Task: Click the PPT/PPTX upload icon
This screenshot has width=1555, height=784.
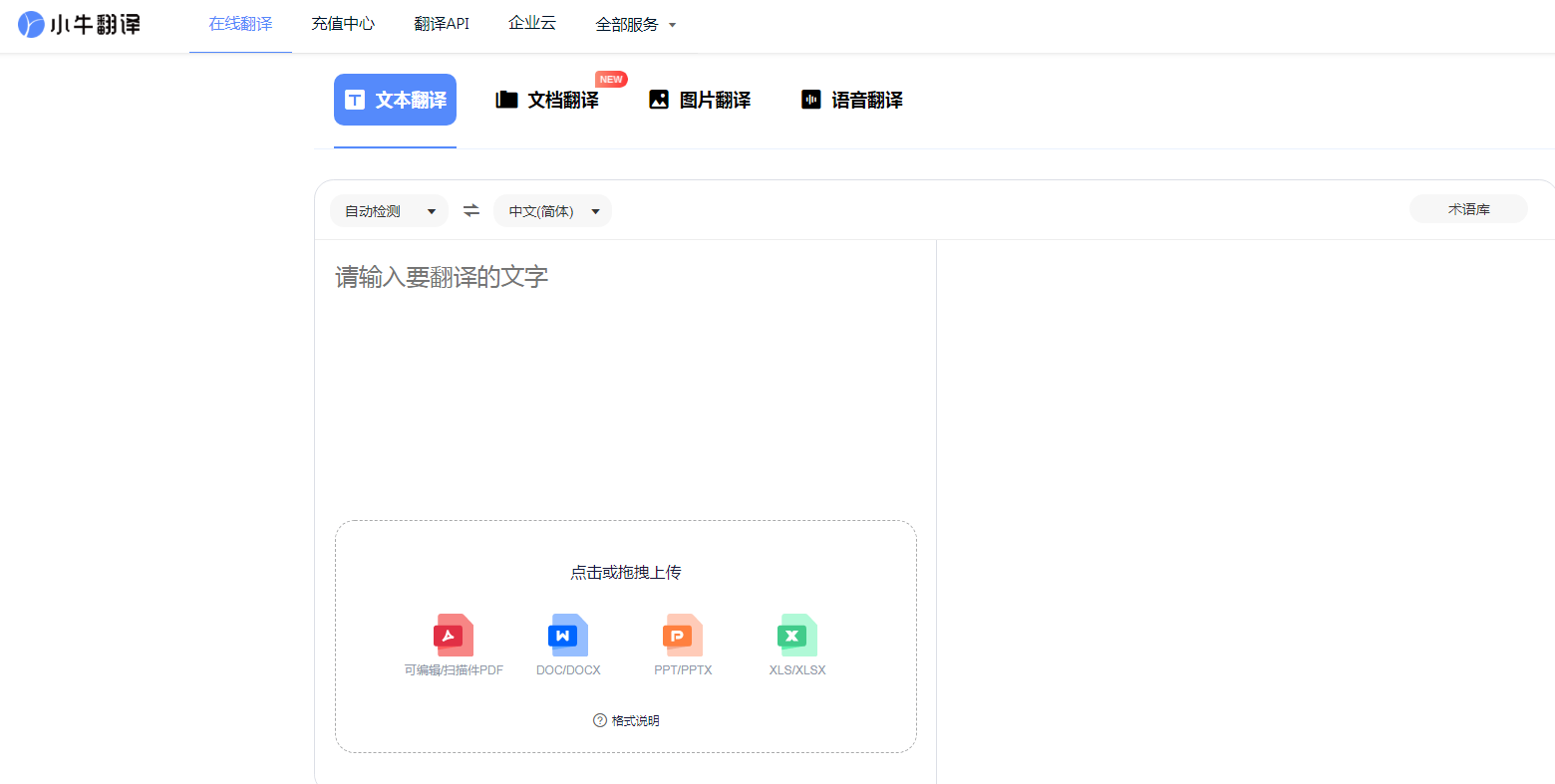Action: [682, 636]
